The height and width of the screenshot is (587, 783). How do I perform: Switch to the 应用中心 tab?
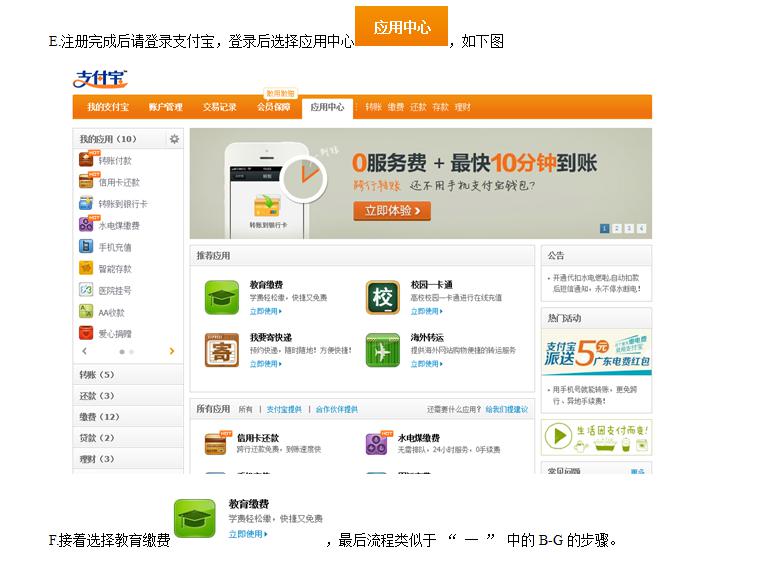click(327, 107)
